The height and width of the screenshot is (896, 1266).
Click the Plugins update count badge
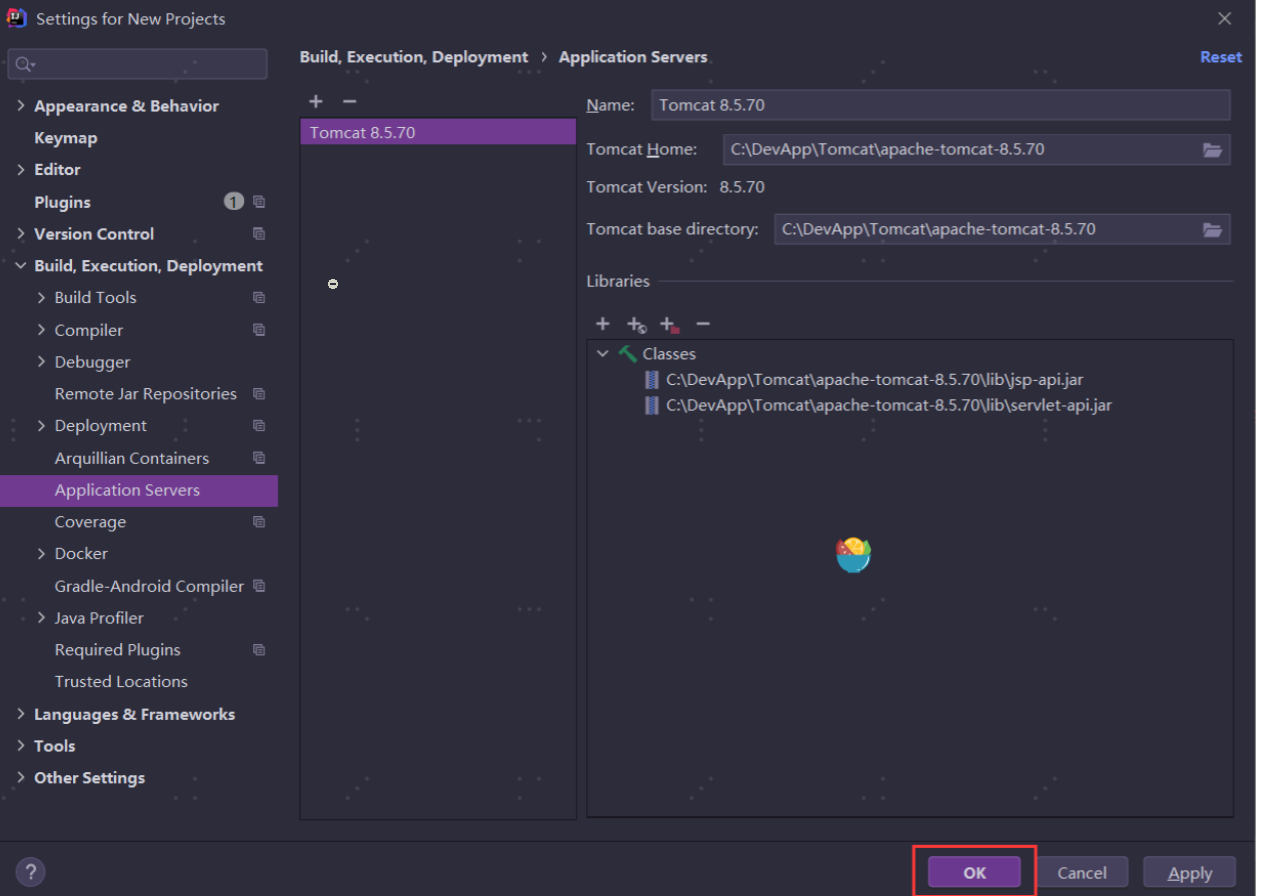(233, 202)
